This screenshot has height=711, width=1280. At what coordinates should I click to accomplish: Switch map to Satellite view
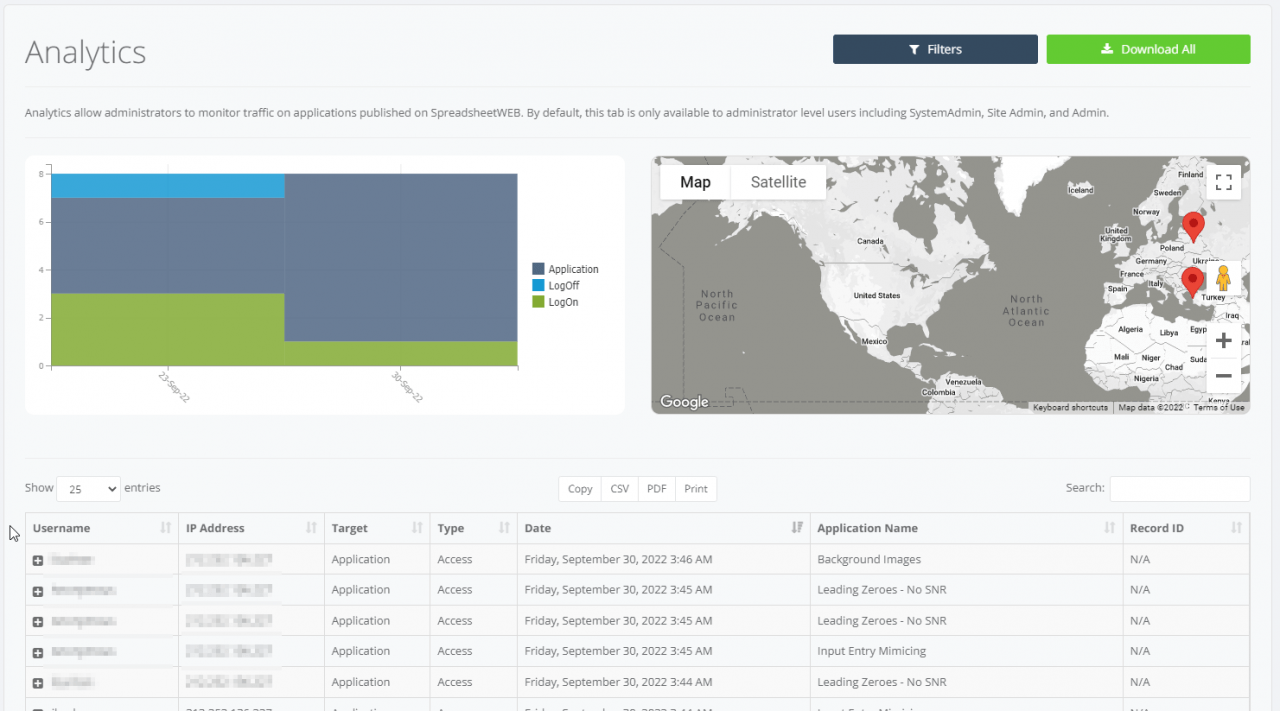pos(778,182)
